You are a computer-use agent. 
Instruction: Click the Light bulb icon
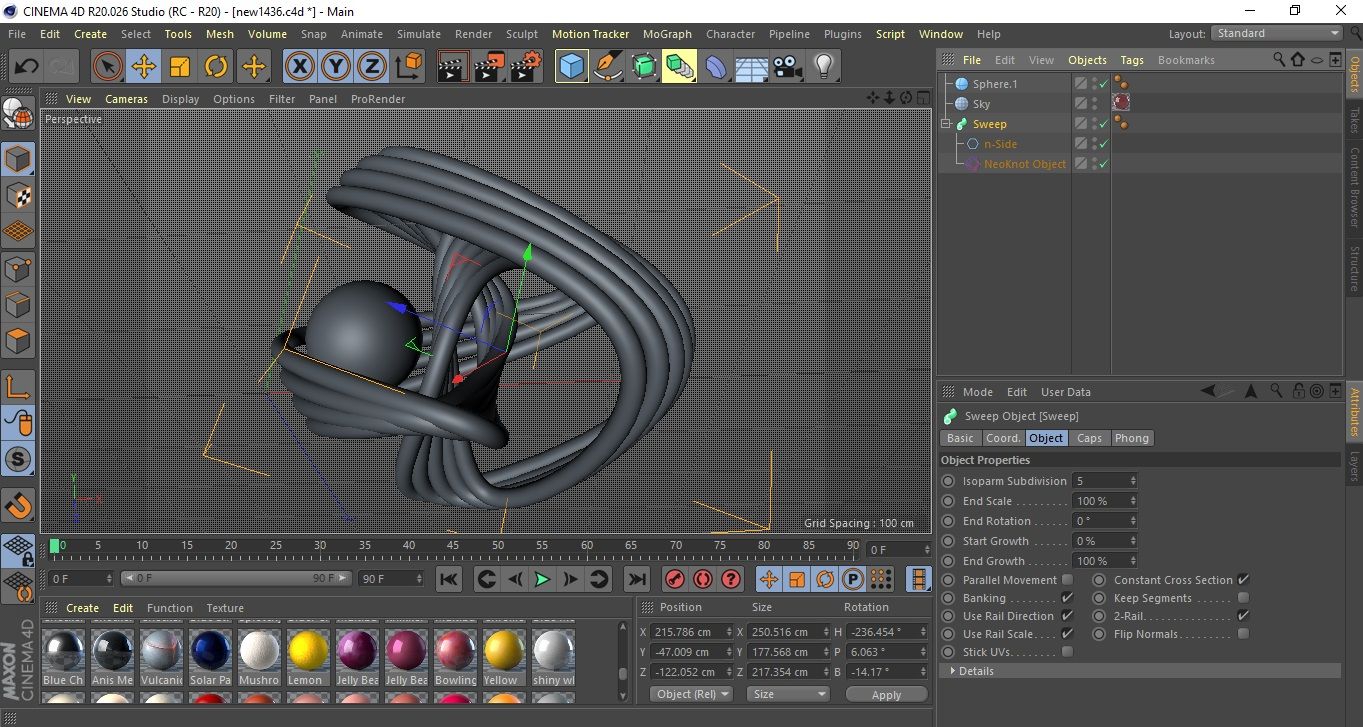(x=823, y=67)
